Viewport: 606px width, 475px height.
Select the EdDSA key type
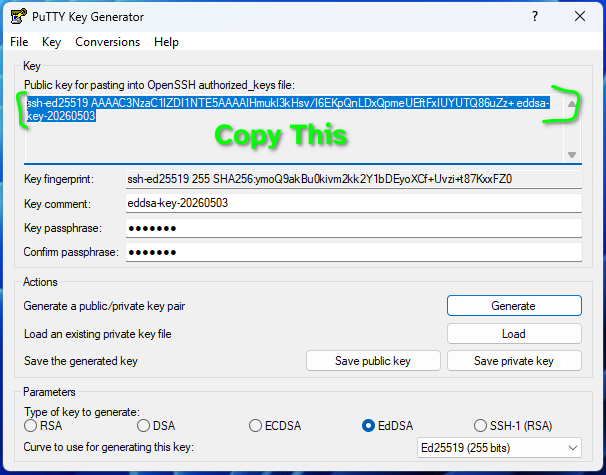388,426
